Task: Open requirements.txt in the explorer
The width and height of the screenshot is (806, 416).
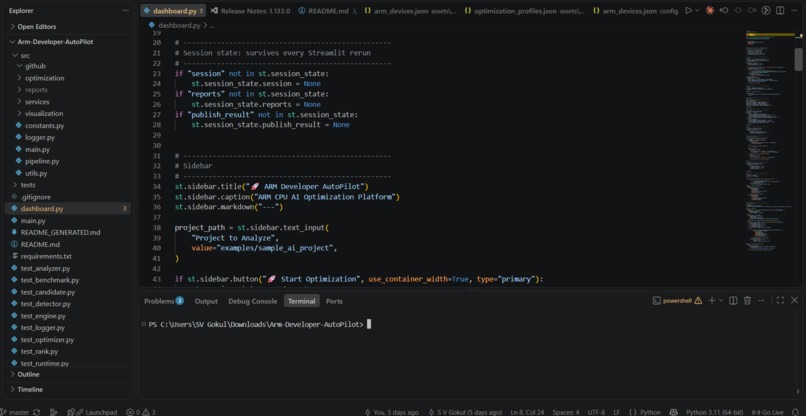Action: point(46,256)
